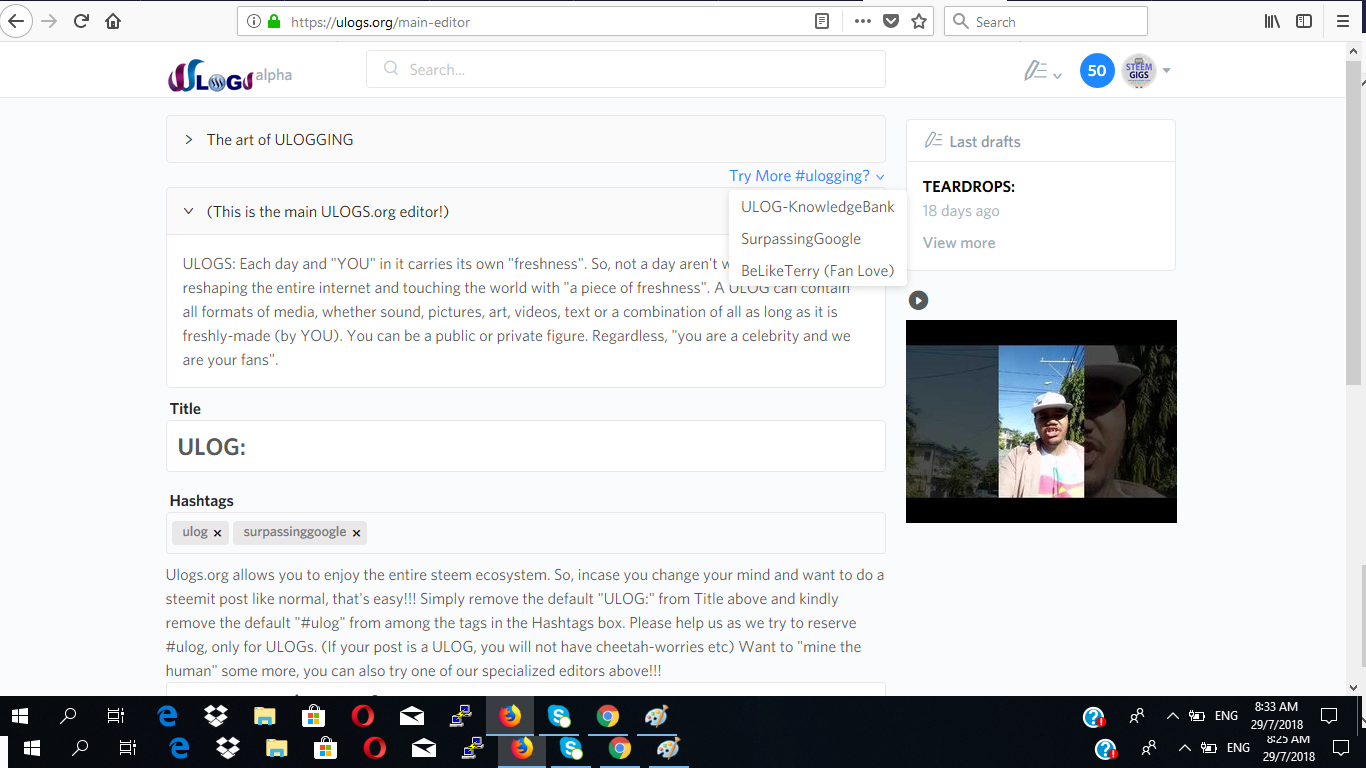Remove the ulog hashtag with its x
This screenshot has height=768, width=1366.
tap(217, 533)
